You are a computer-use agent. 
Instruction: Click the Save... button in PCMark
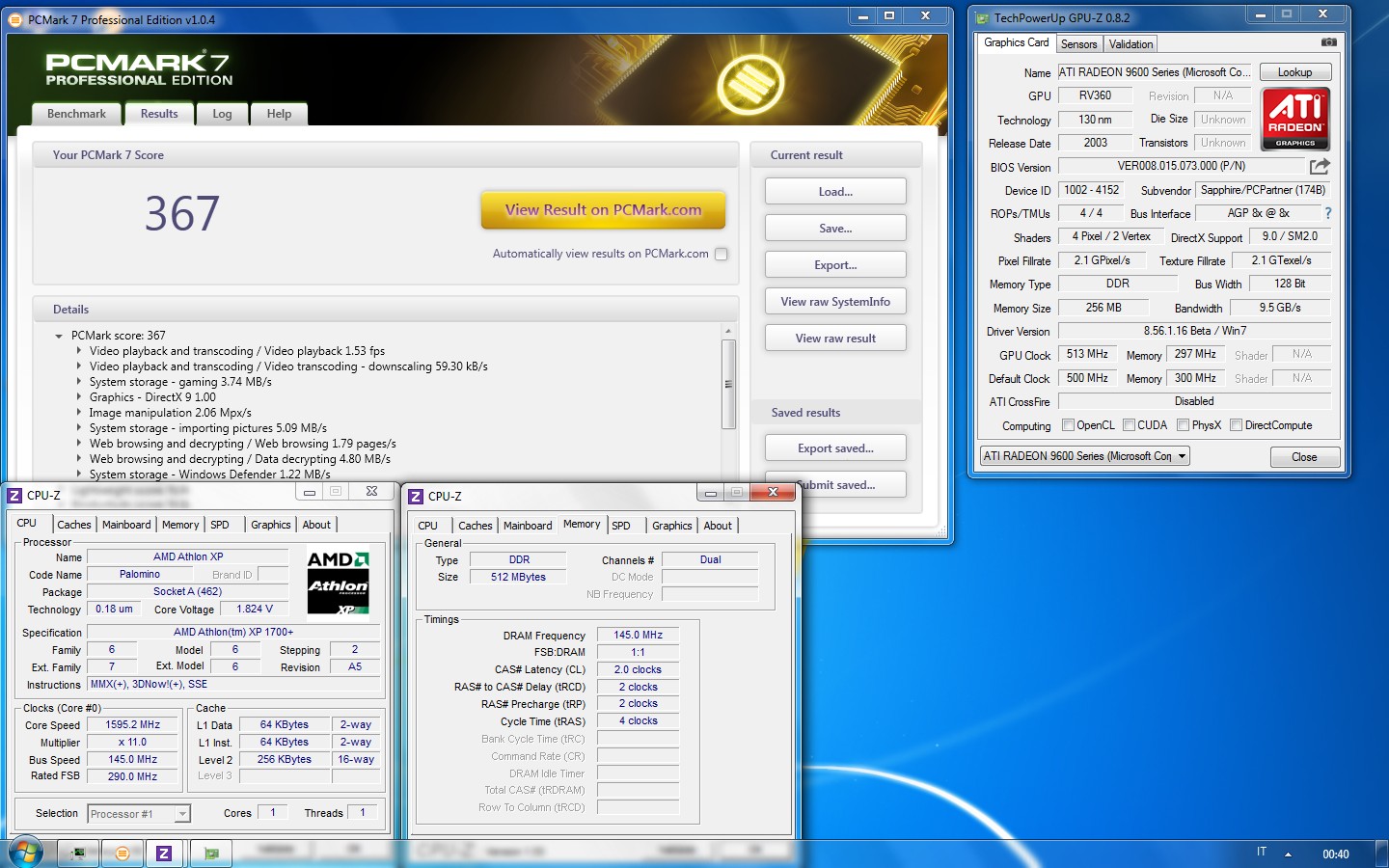pyautogui.click(x=835, y=228)
